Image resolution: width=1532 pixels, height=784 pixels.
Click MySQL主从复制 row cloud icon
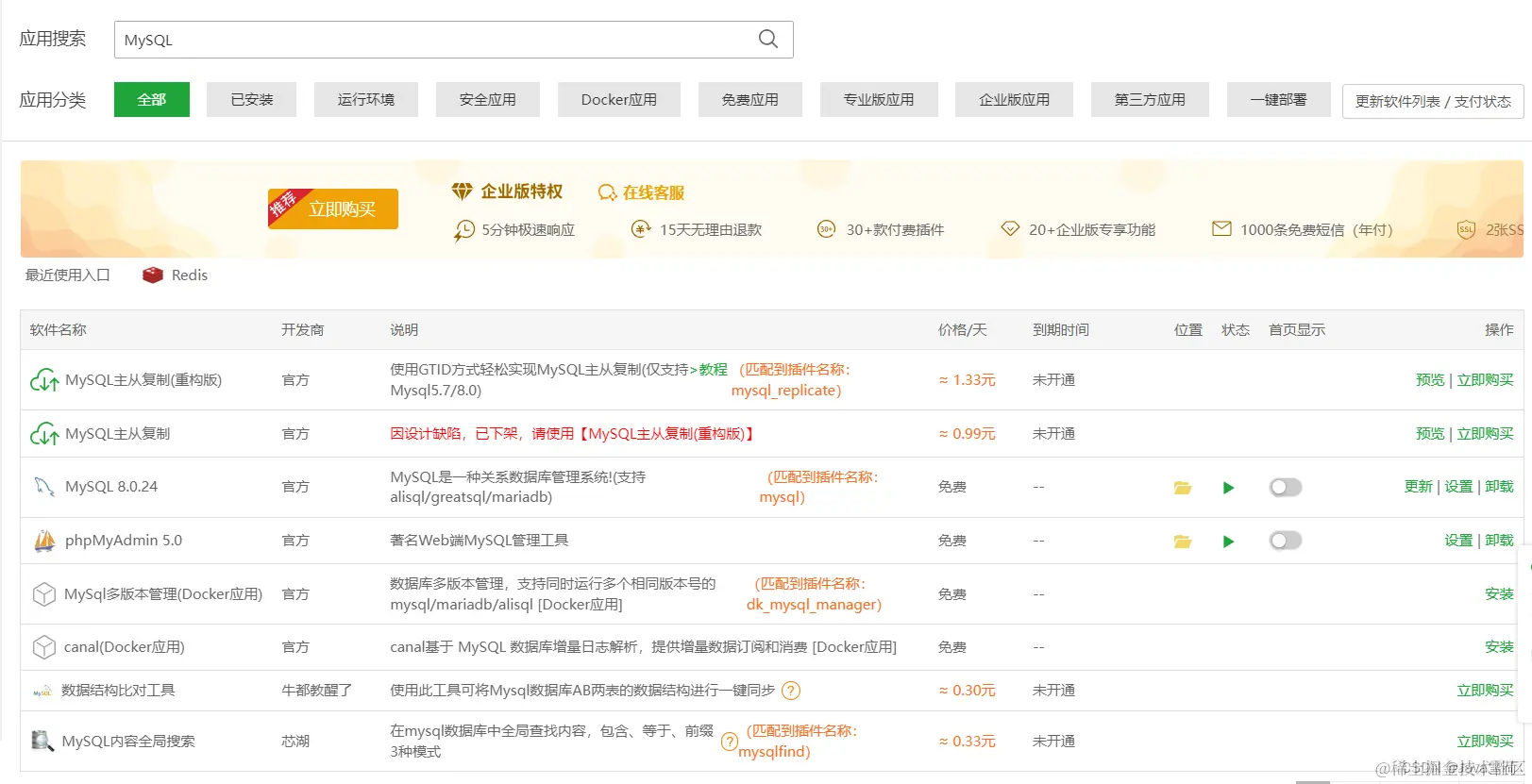point(44,434)
